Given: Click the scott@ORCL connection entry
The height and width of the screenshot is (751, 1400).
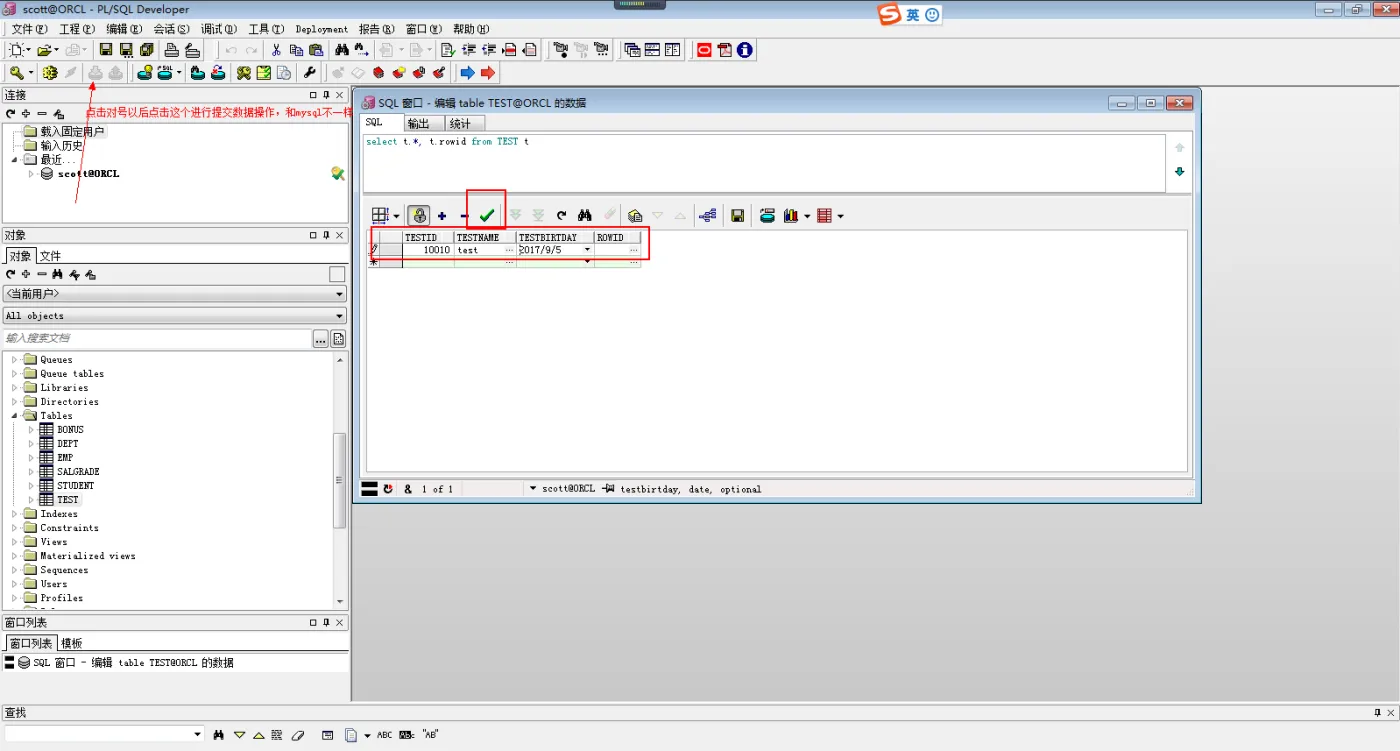Looking at the screenshot, I should click(88, 174).
